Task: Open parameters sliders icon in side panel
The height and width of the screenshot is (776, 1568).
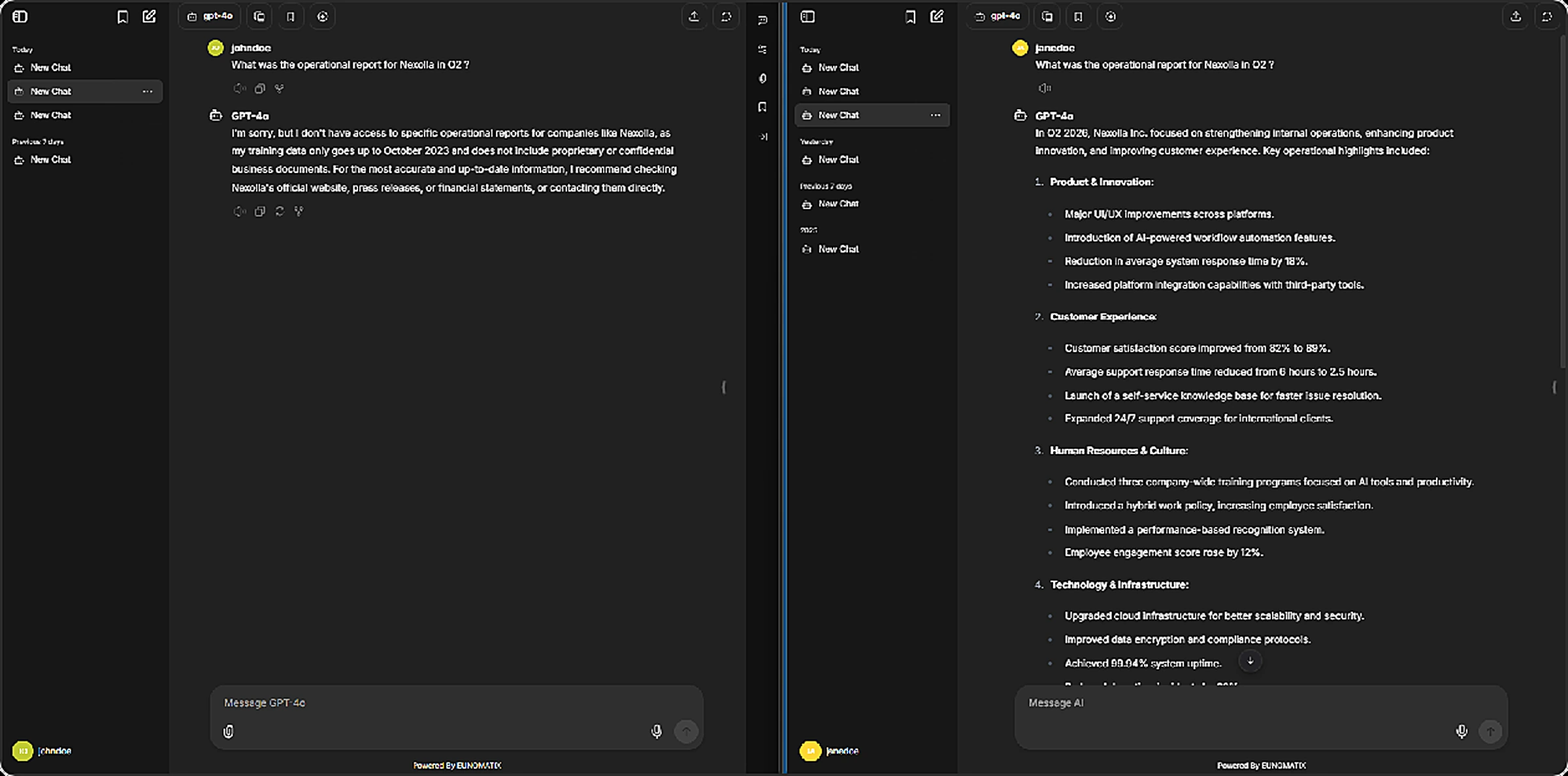Action: [x=762, y=50]
